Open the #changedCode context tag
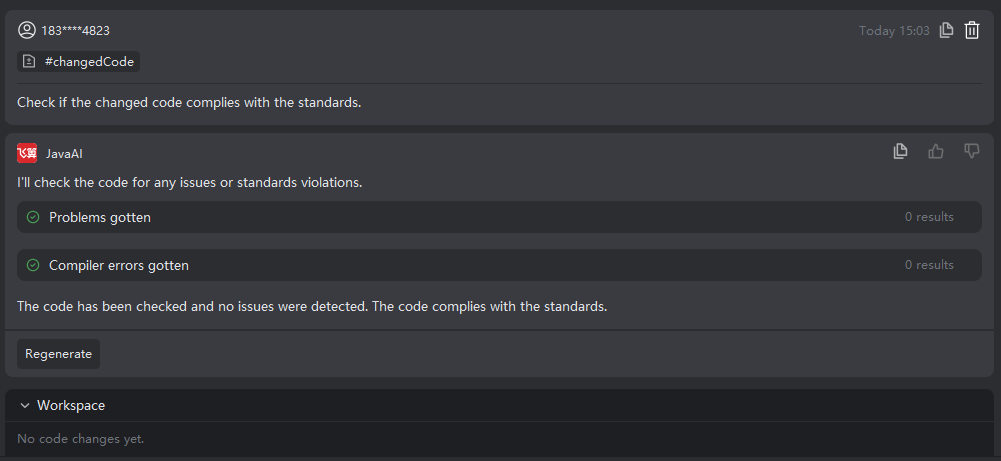Screen dimensions: 1001x461 [x=79, y=61]
